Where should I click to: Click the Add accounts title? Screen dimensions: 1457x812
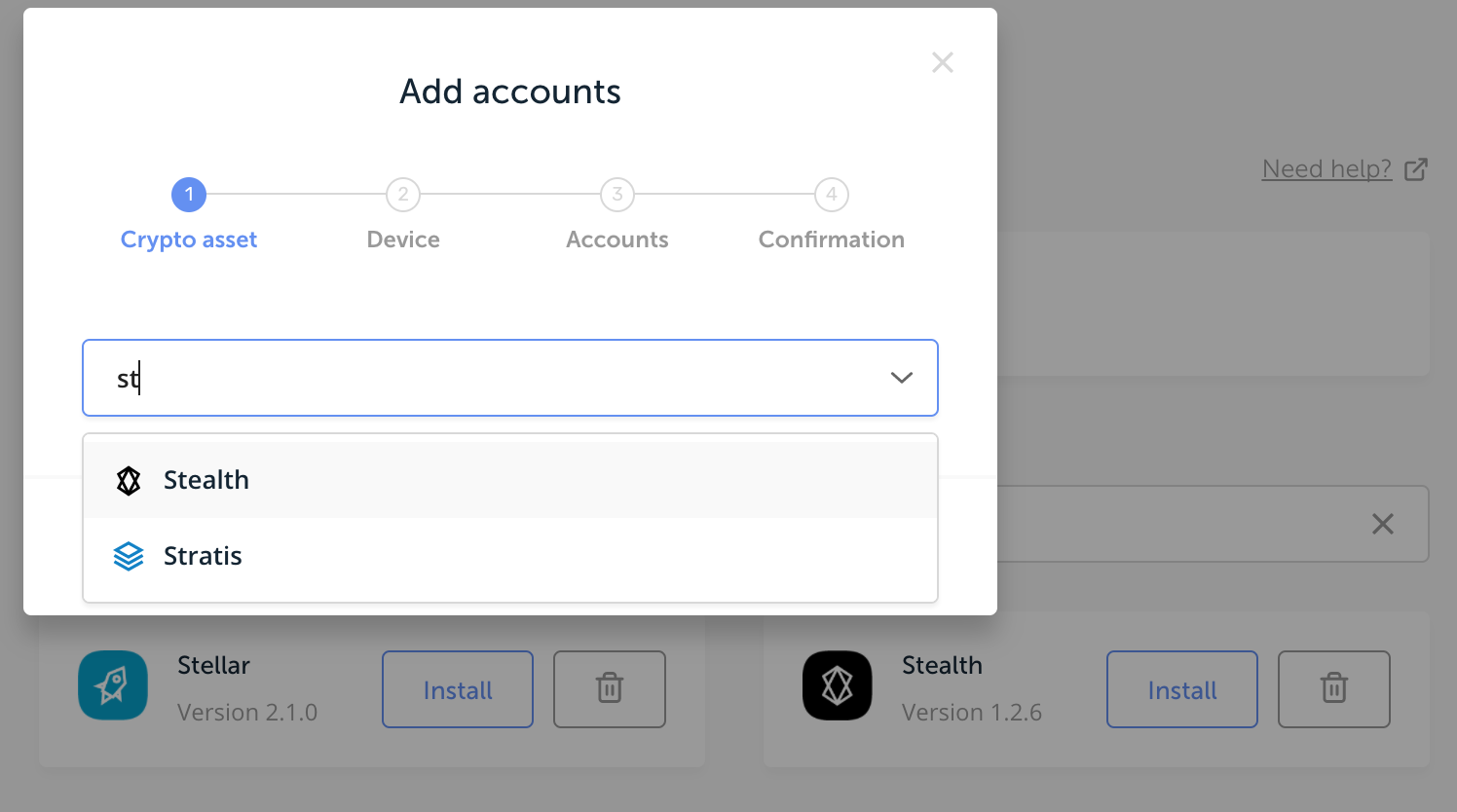tap(510, 92)
